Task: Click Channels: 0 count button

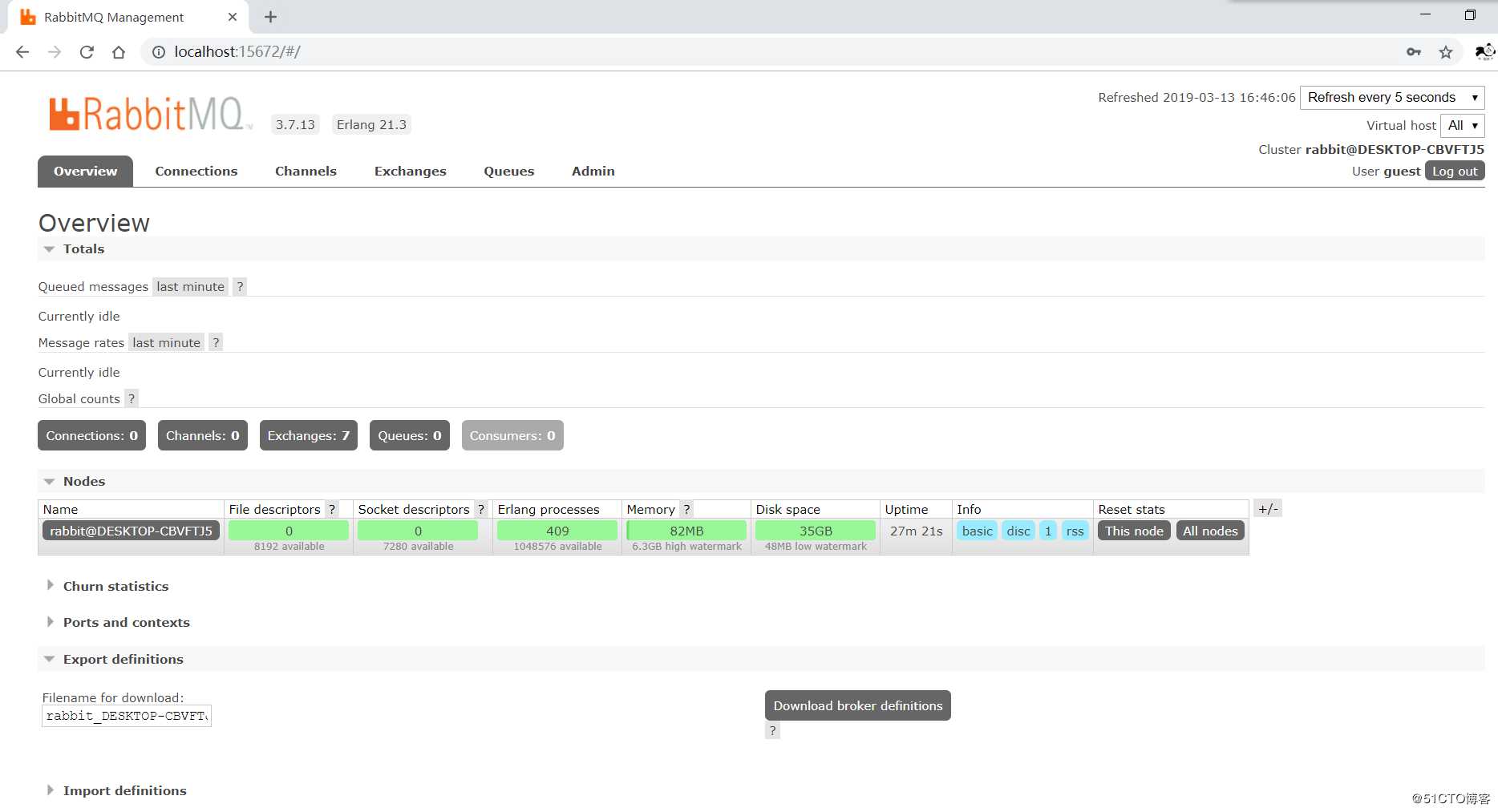Action: [202, 435]
